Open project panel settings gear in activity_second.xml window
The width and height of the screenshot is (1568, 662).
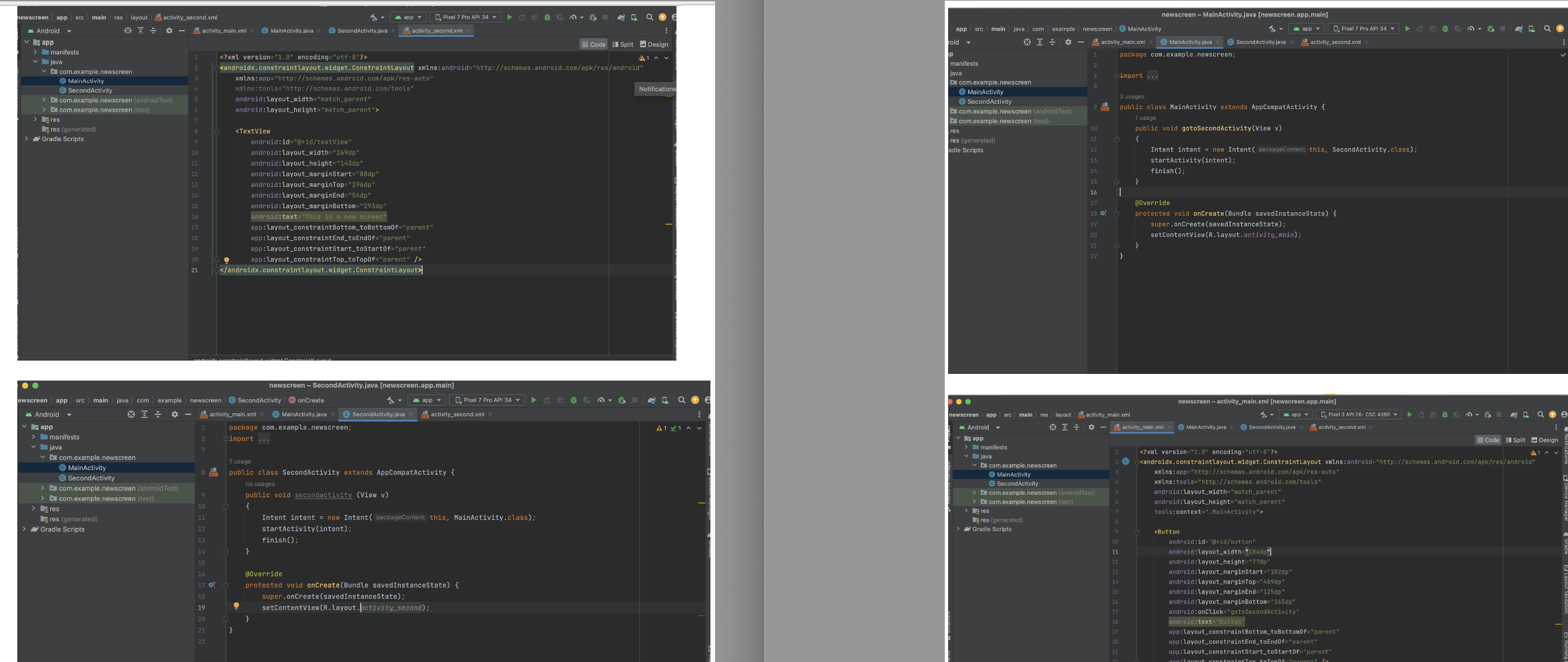168,31
